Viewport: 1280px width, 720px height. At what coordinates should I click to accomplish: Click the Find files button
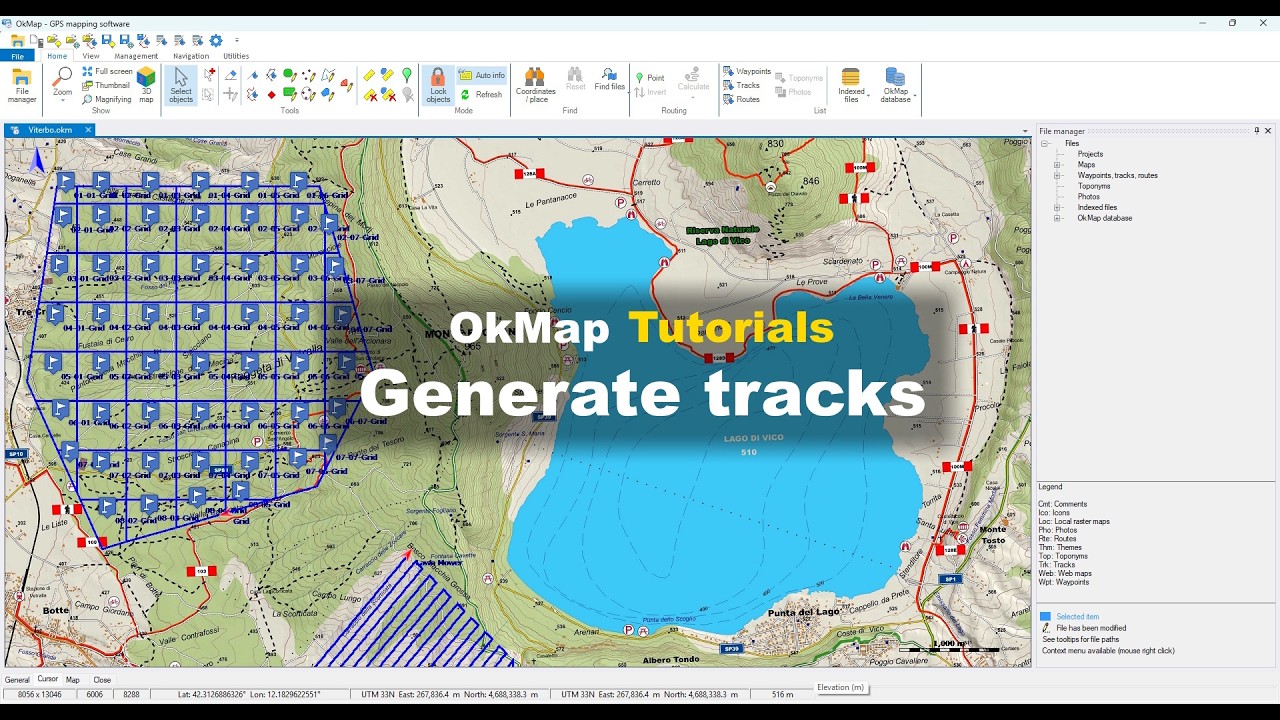tap(609, 80)
